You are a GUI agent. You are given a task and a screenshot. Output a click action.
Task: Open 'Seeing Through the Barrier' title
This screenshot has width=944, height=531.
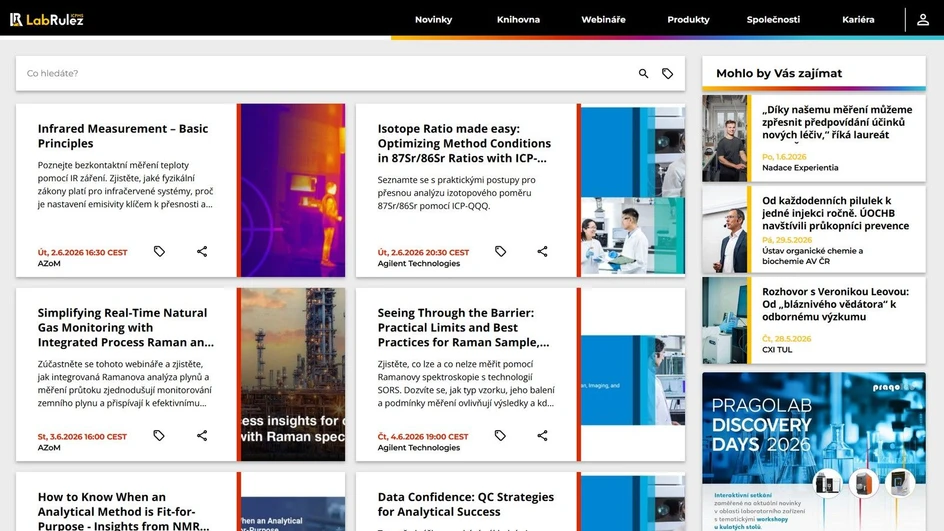pos(463,328)
